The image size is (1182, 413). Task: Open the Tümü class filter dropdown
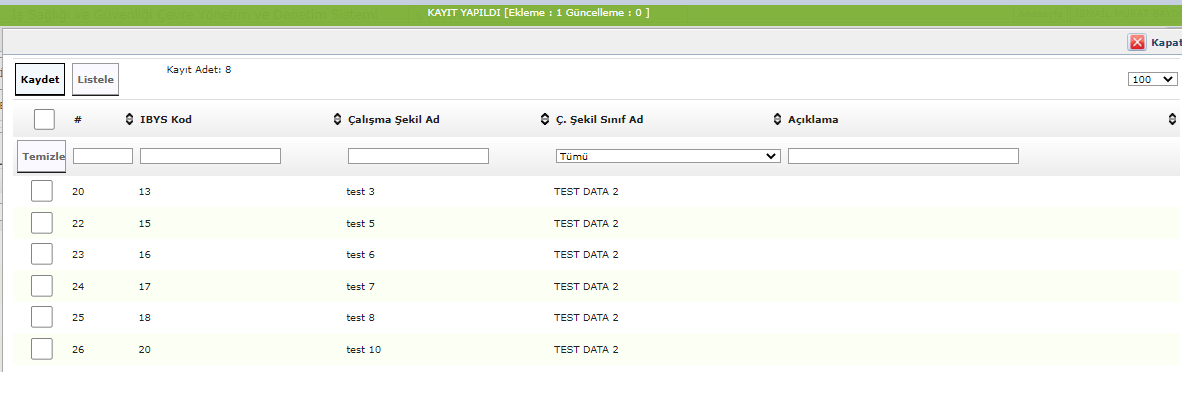point(667,156)
